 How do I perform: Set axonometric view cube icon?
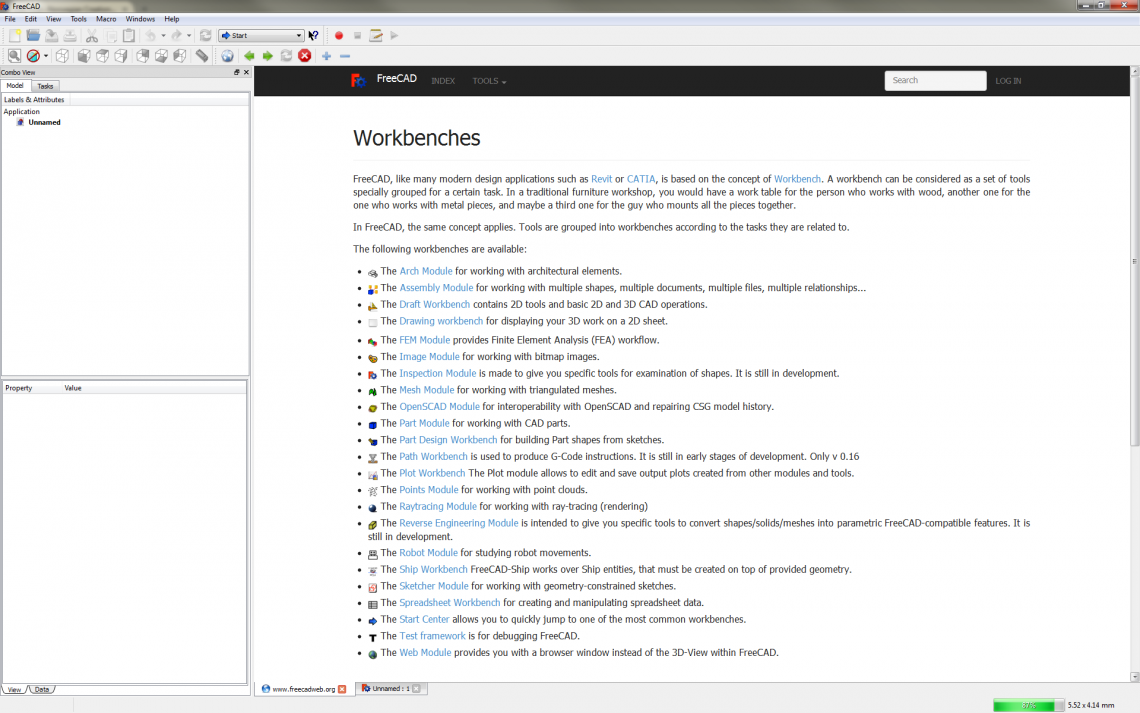(63, 56)
